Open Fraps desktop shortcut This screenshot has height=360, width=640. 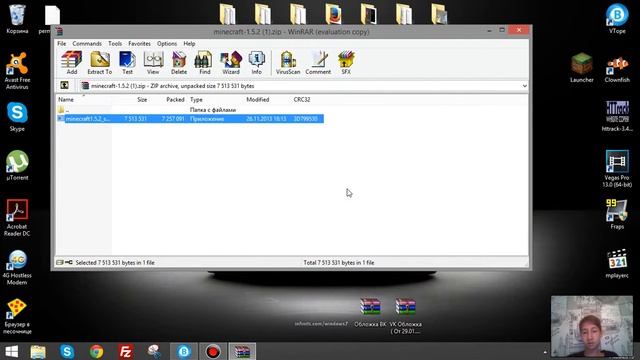[x=617, y=214]
